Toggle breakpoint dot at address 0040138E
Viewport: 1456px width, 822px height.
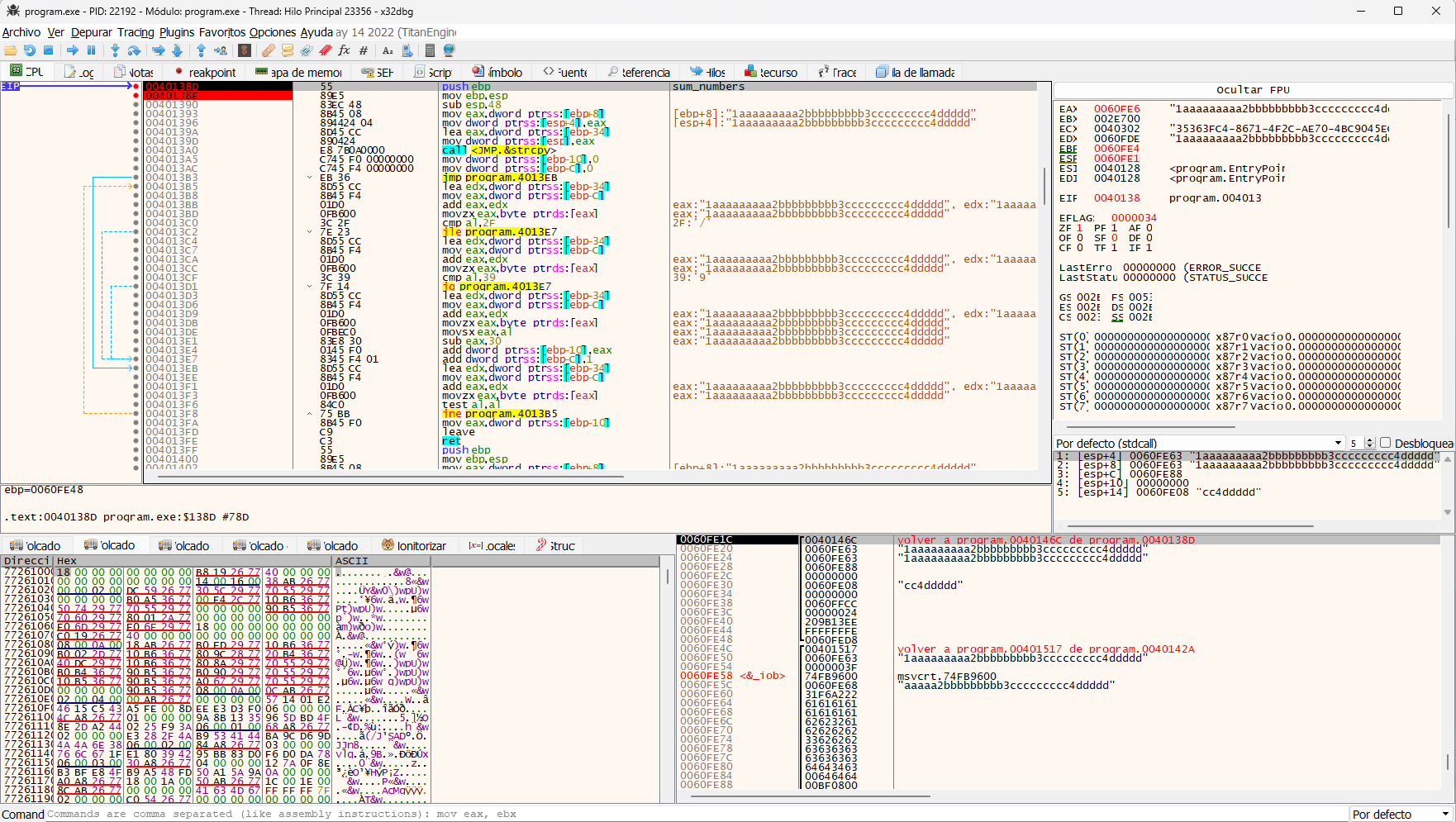click(x=136, y=95)
